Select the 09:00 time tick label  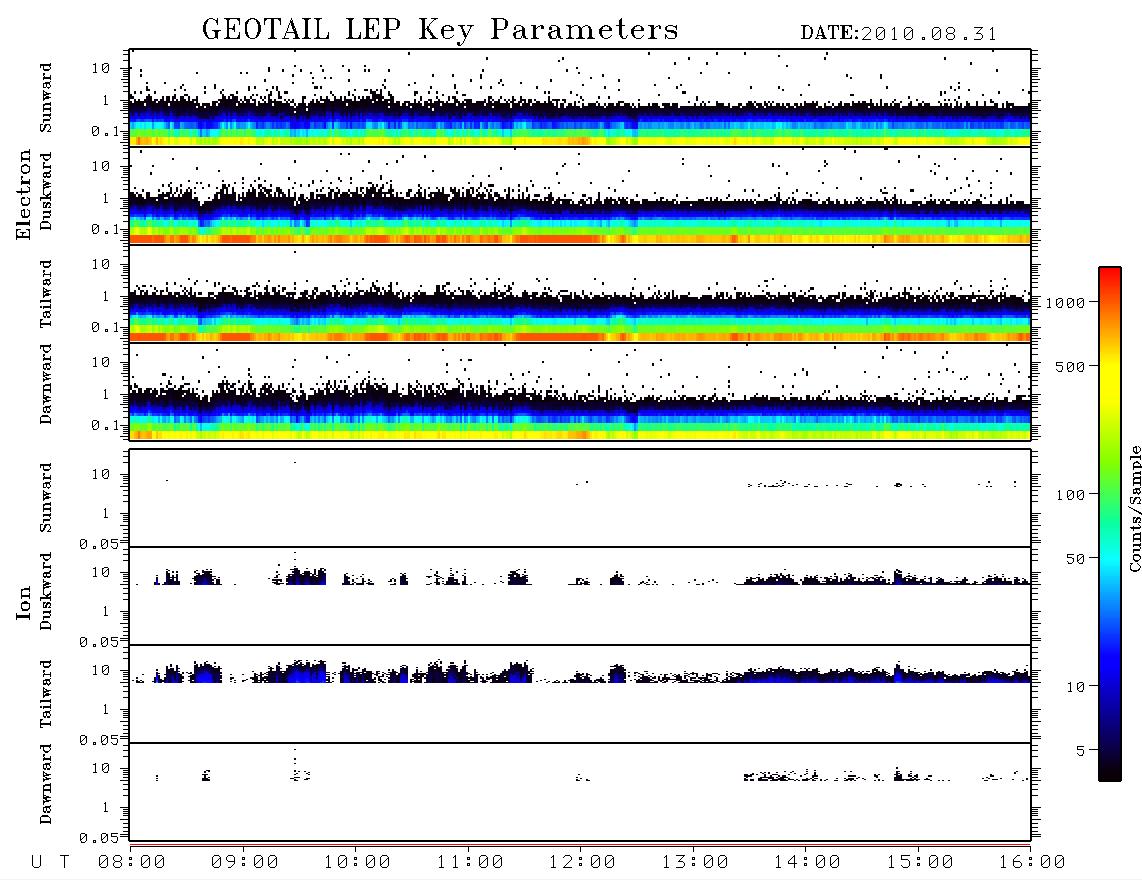[x=245, y=863]
